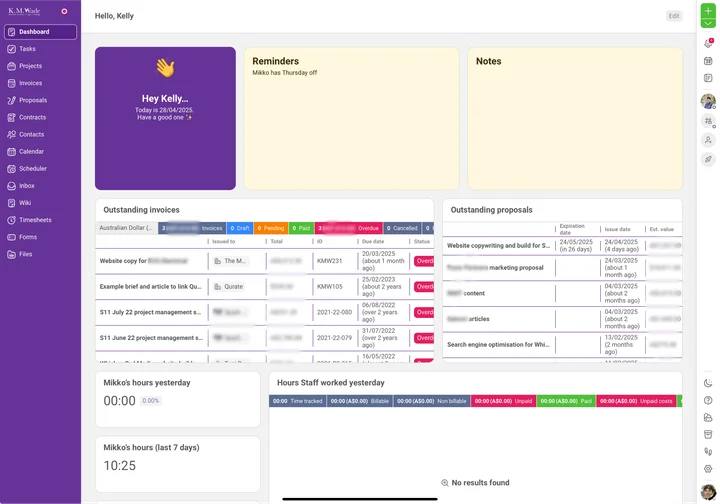The height and width of the screenshot is (504, 720).
Task: Open the Search engine optimisation proposal
Action: (x=562, y=344)
